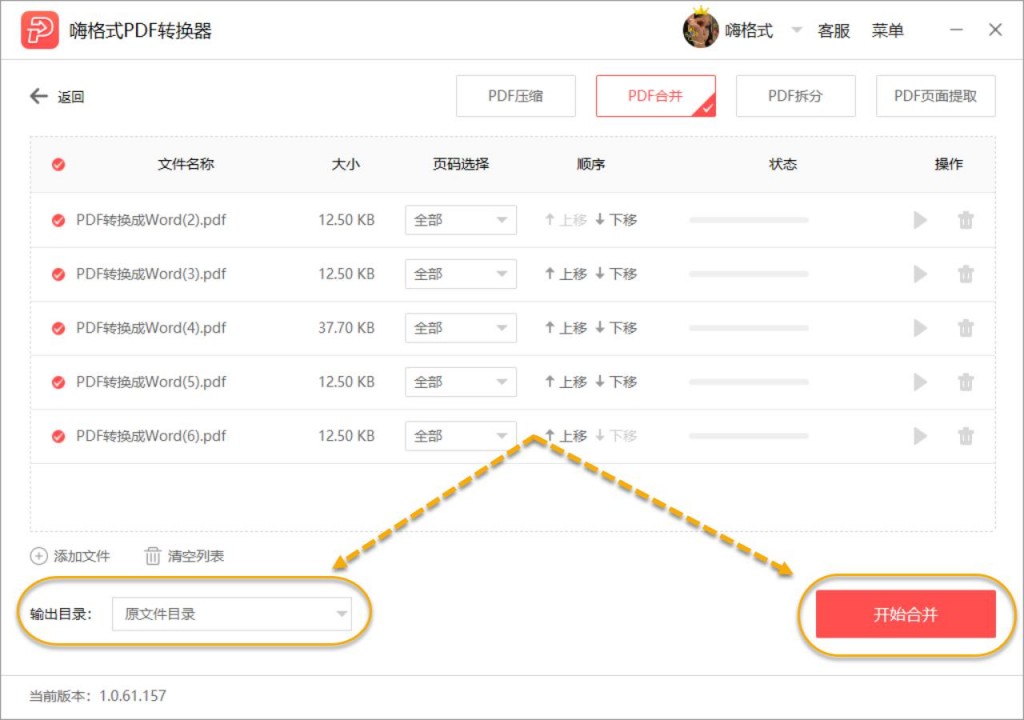Open page selection dropdown for Word(6).pdf

pyautogui.click(x=460, y=436)
